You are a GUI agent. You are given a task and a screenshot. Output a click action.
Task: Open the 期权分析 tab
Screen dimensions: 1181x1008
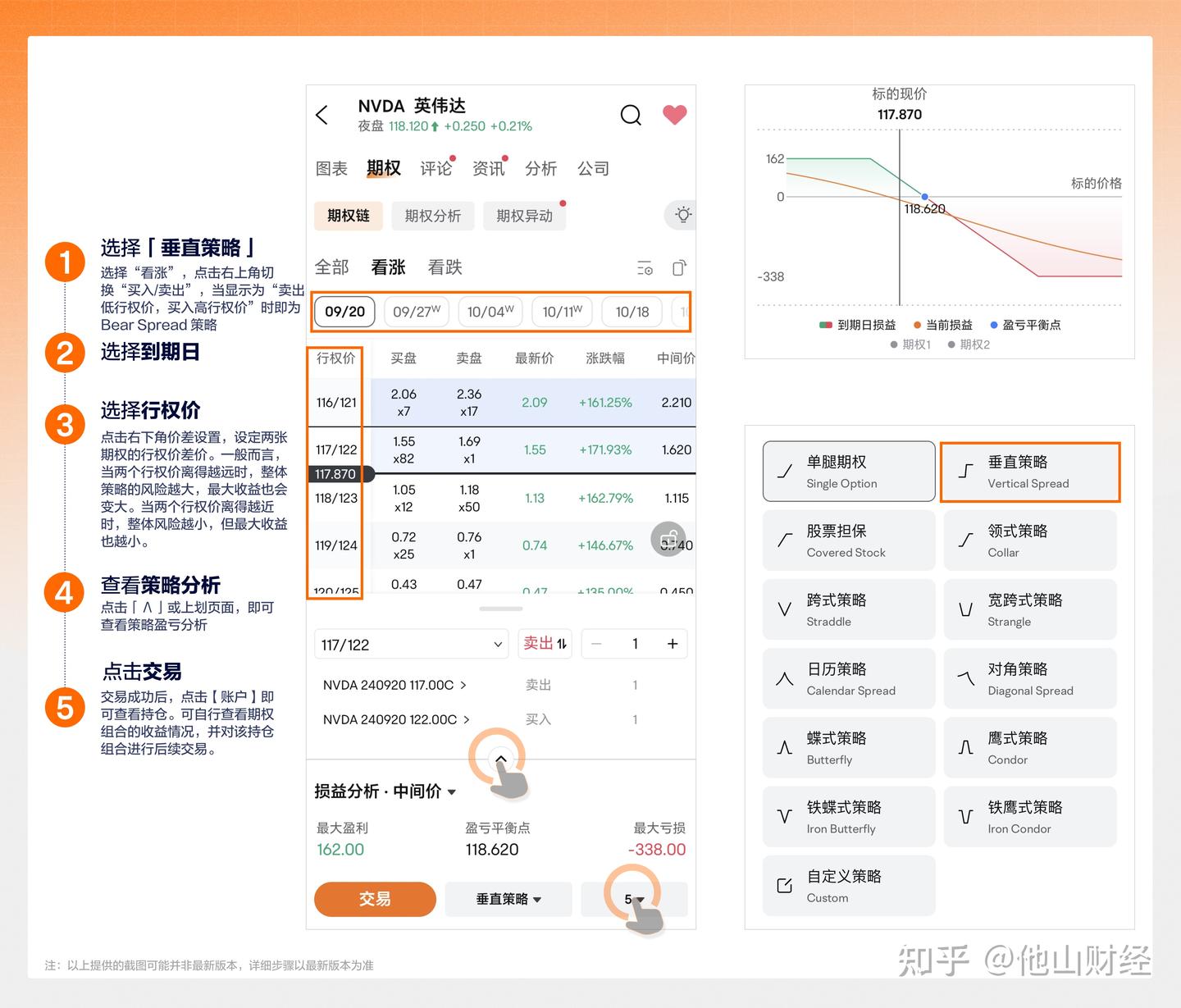pyautogui.click(x=433, y=215)
